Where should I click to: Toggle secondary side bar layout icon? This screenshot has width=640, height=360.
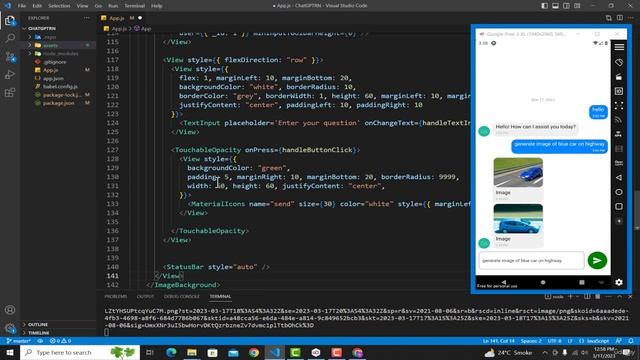(x=566, y=6)
